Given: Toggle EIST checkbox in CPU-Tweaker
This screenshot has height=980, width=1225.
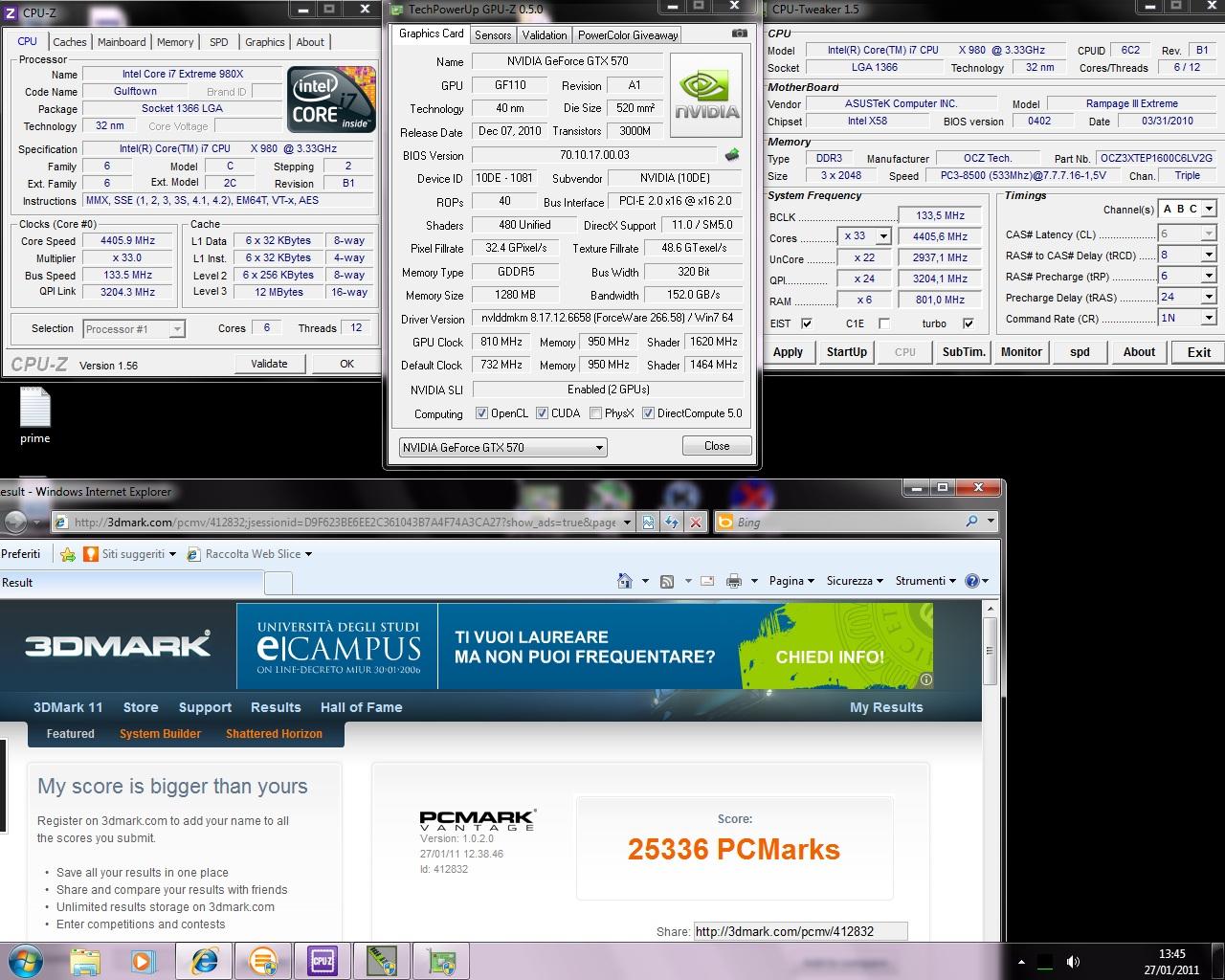Looking at the screenshot, I should (x=806, y=323).
